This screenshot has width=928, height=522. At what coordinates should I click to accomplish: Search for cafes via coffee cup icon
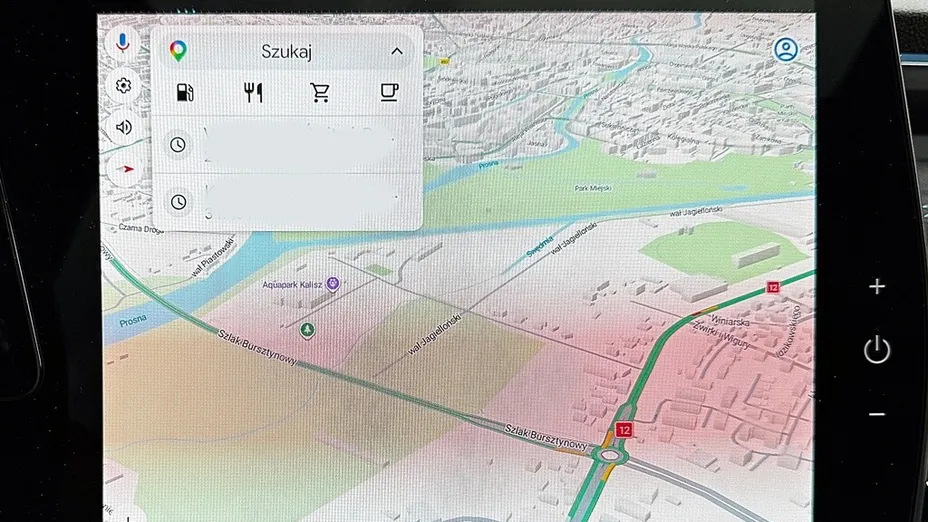click(x=389, y=92)
